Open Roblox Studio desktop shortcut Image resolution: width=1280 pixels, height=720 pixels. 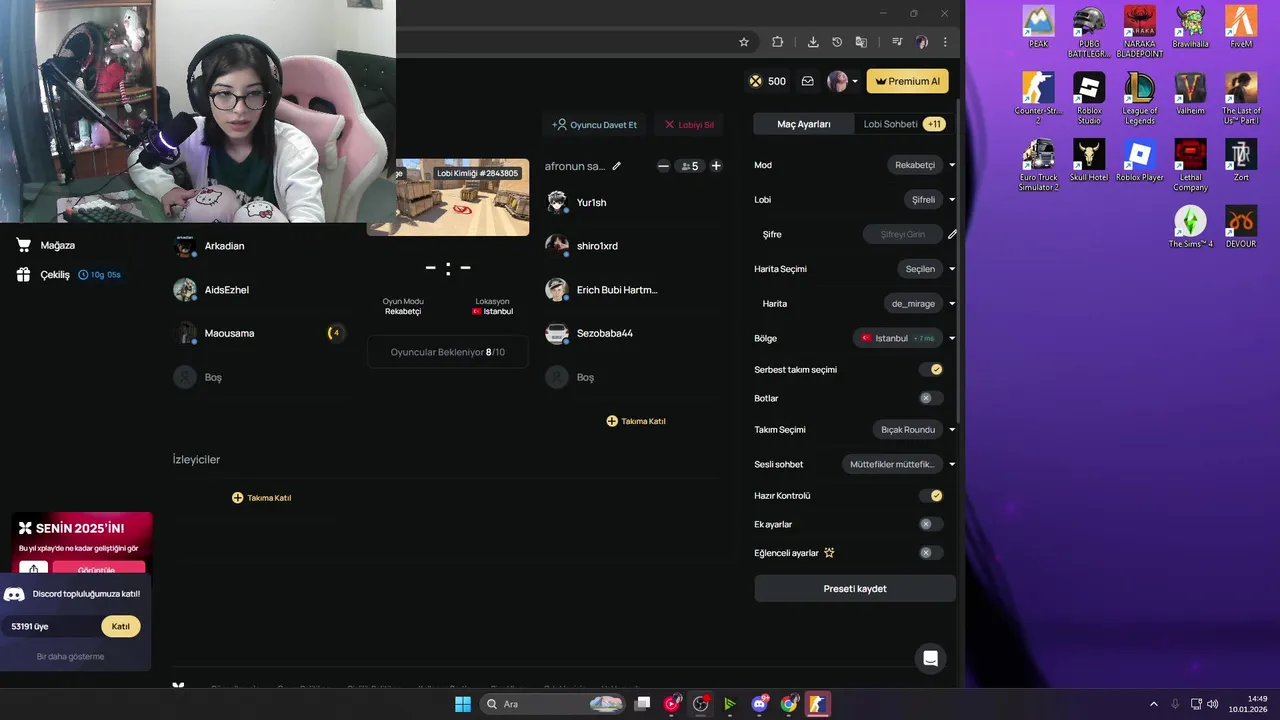click(1089, 98)
